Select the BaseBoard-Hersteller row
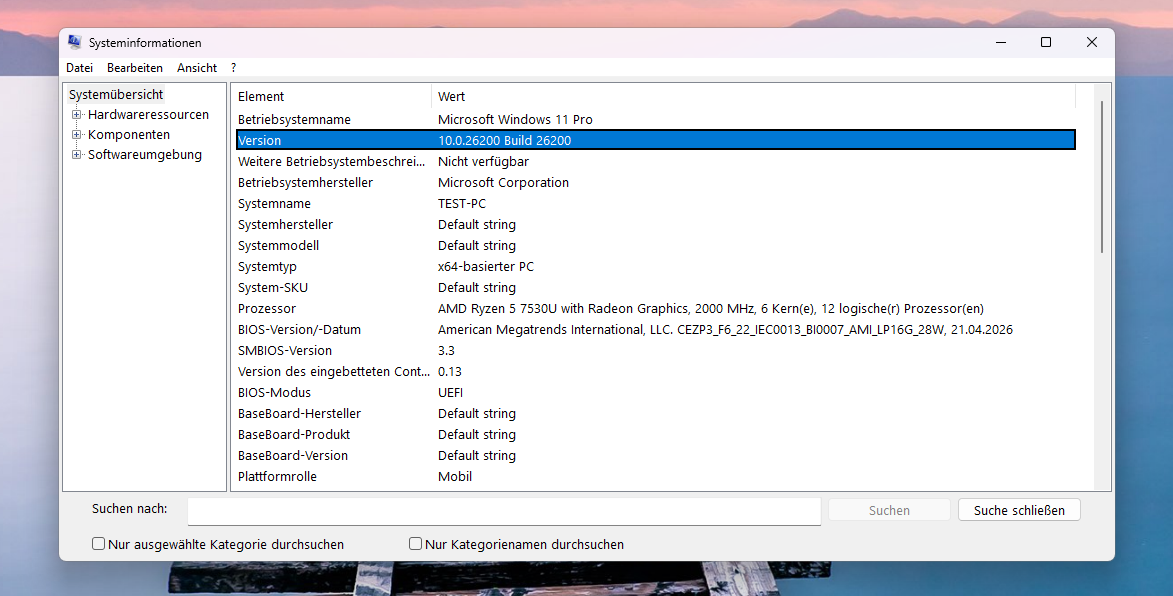The image size is (1173, 596). 656,413
